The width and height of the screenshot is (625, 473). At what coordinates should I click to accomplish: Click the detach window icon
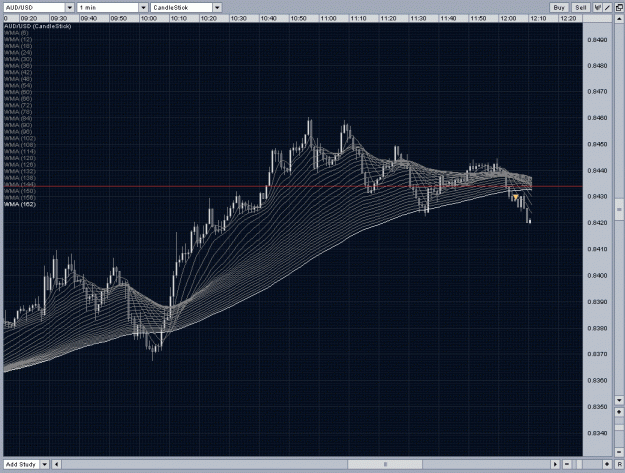[x=619, y=8]
